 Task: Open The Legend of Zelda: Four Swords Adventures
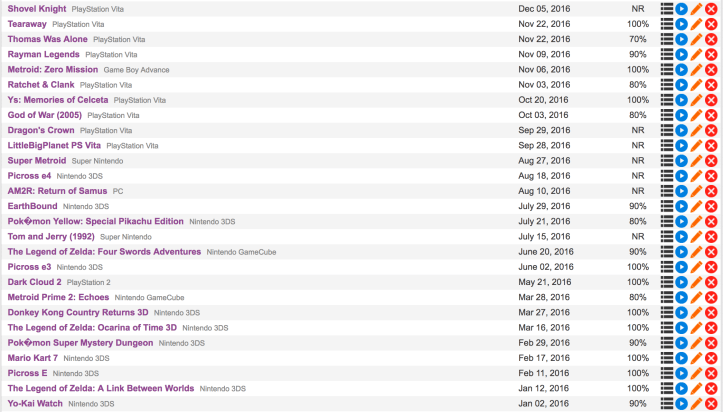click(x=104, y=252)
